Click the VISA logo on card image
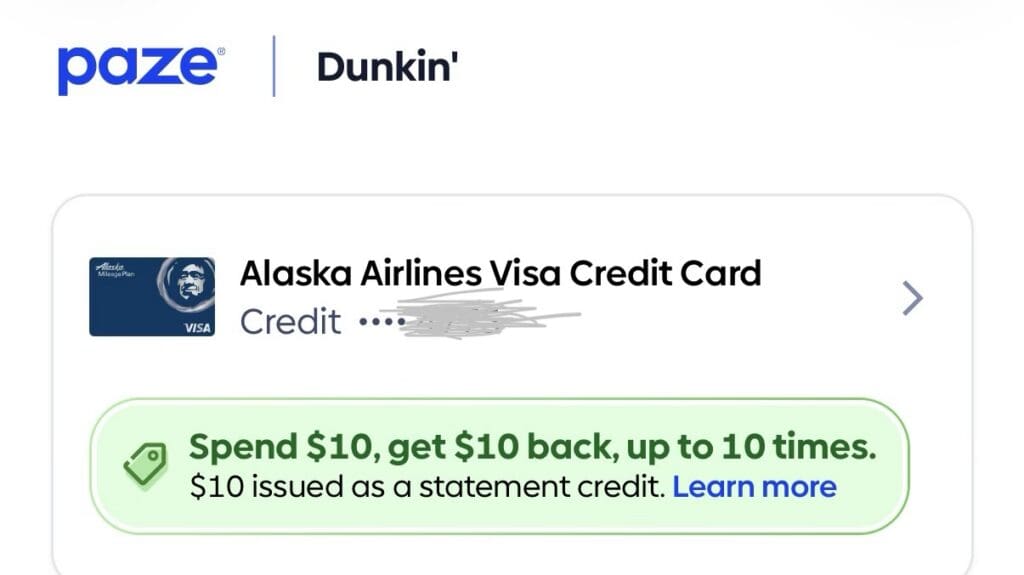Viewport: 1024px width, 575px height. (197, 328)
